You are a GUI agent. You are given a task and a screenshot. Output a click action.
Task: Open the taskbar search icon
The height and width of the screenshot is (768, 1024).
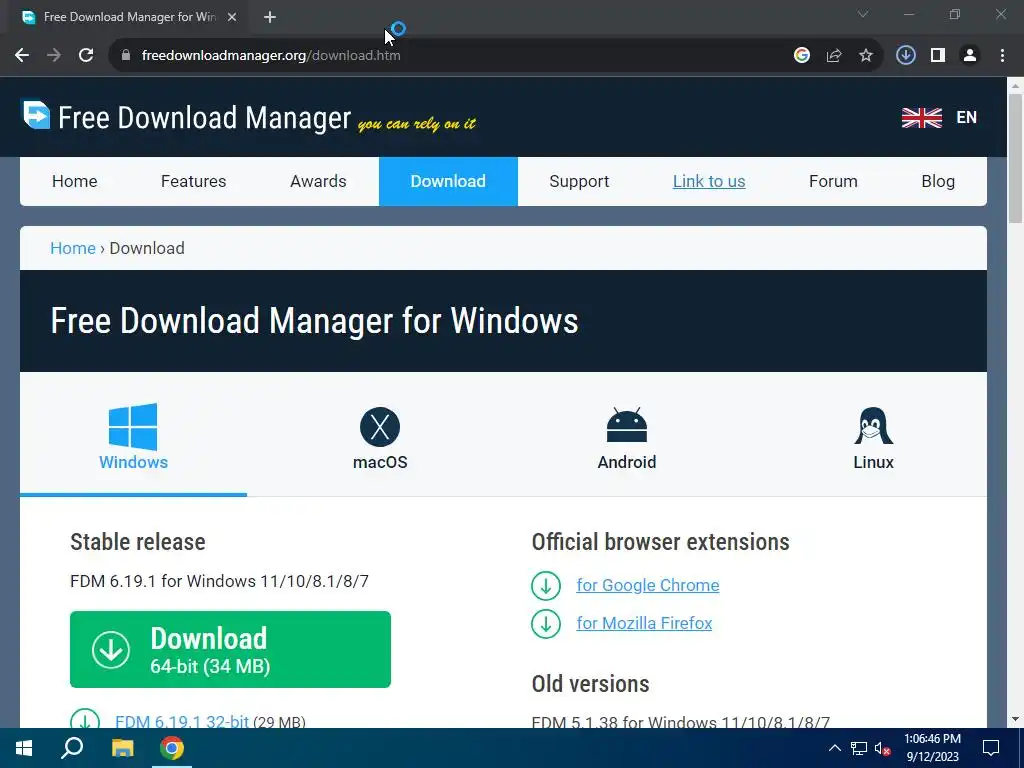pyautogui.click(x=72, y=748)
